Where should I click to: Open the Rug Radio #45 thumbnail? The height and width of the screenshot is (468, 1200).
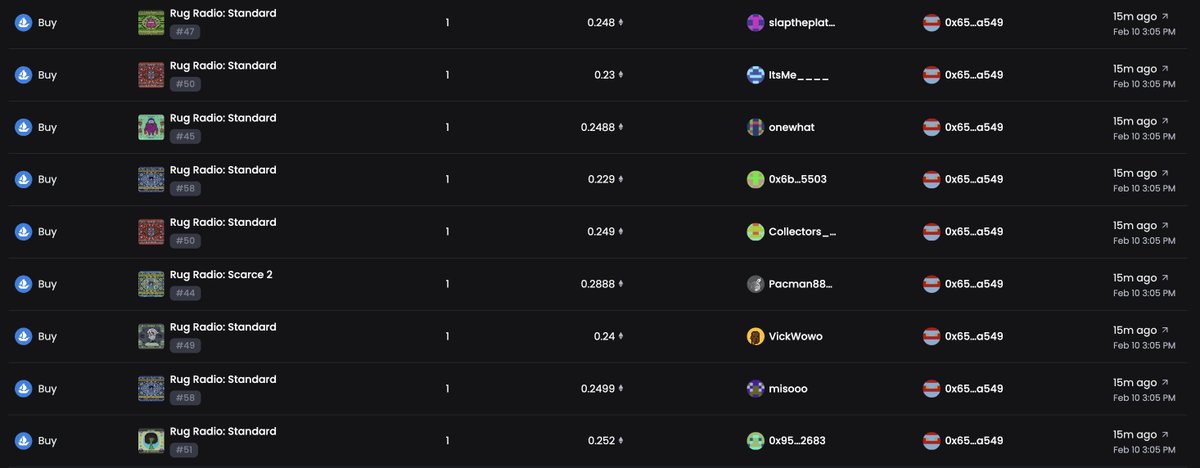(151, 127)
